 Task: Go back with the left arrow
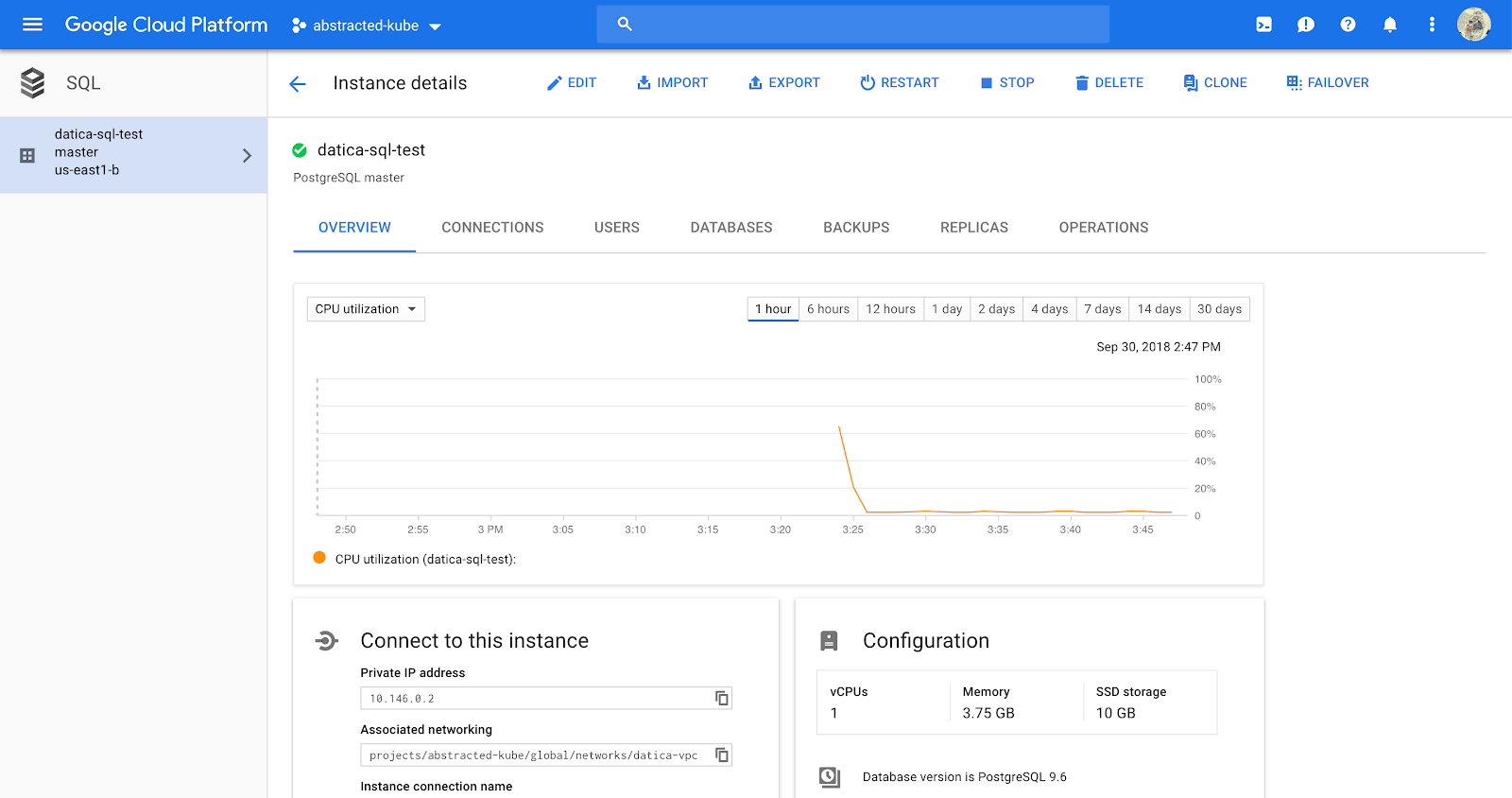[x=298, y=84]
